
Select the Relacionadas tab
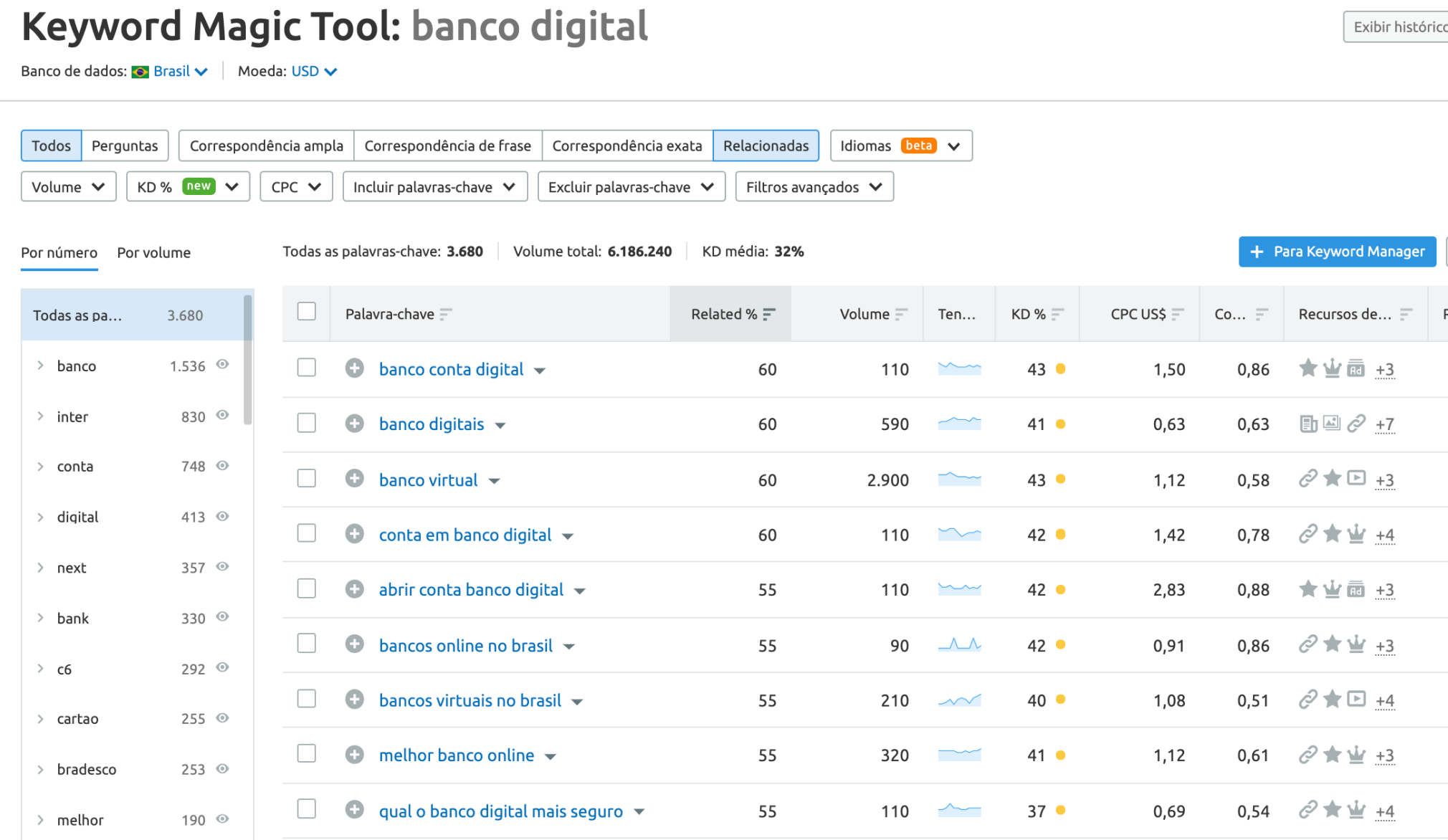point(766,145)
